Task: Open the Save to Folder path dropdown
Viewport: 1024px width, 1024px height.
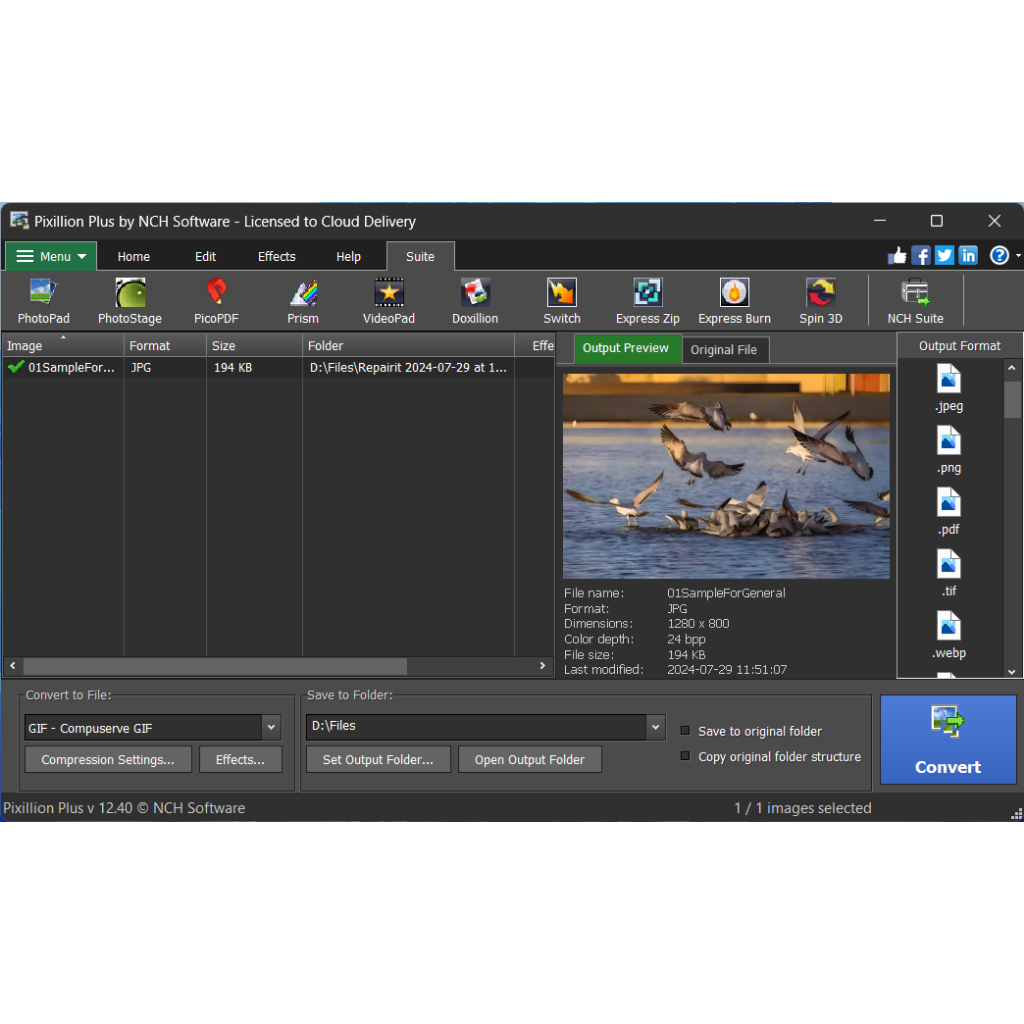Action: click(x=655, y=727)
